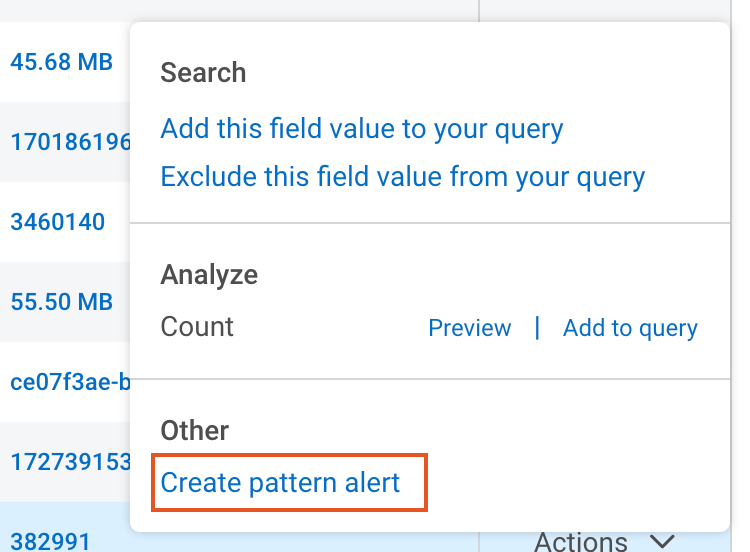Preview the Count analysis
The height and width of the screenshot is (552, 750).
tap(470, 328)
